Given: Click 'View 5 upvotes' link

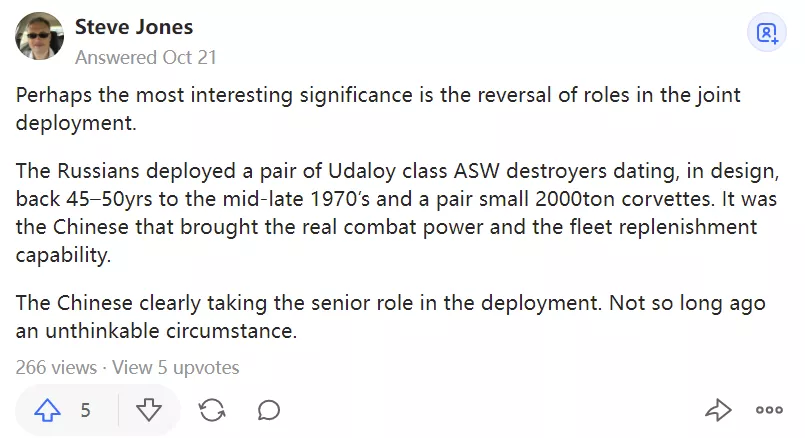Looking at the screenshot, I should coord(176,367).
